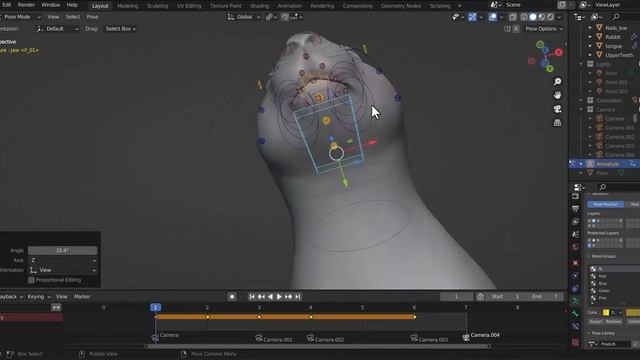Click the Angle value field
The width and height of the screenshot is (640, 360).
[62, 251]
